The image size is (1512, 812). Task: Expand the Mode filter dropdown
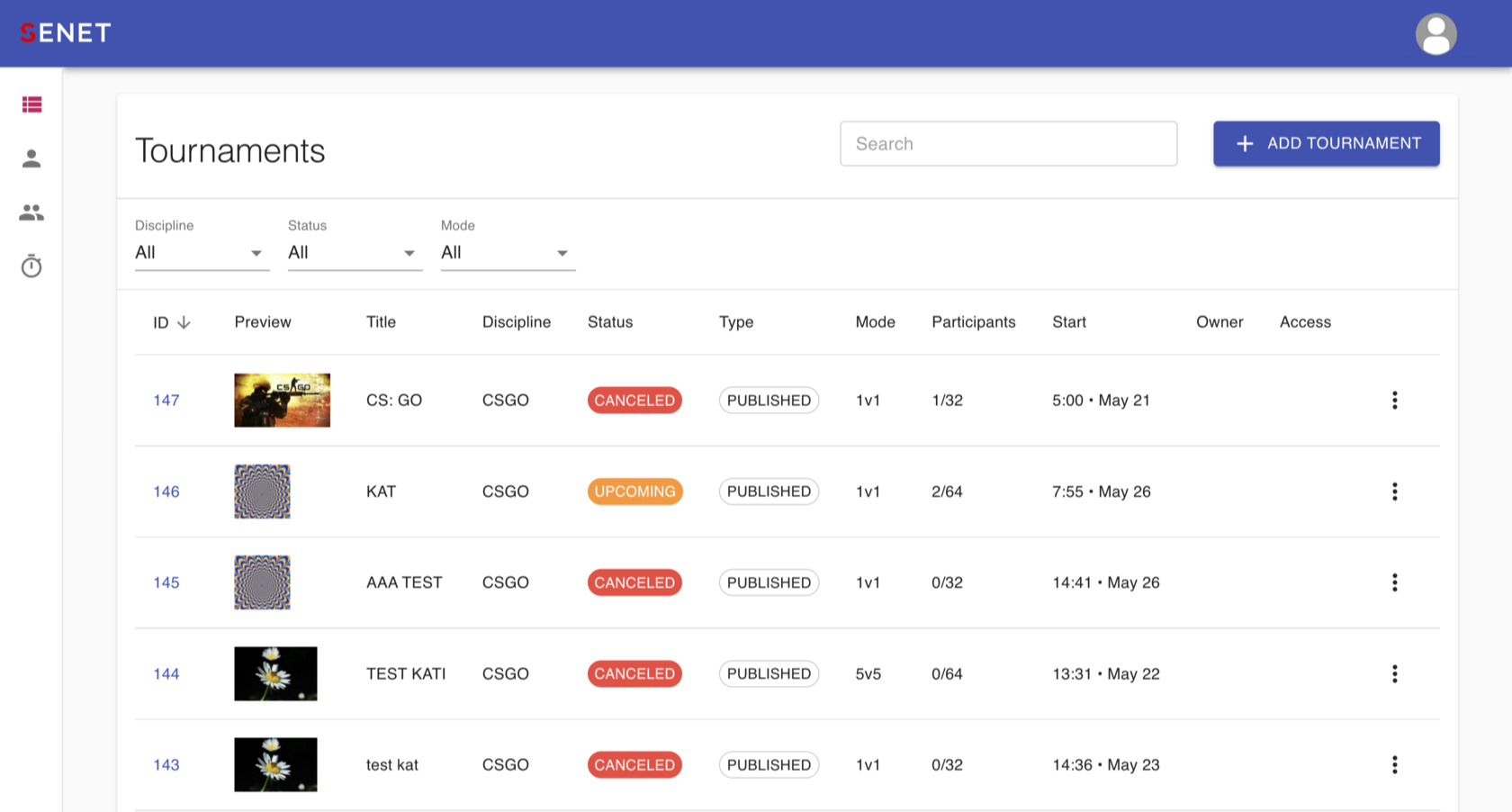click(x=508, y=253)
